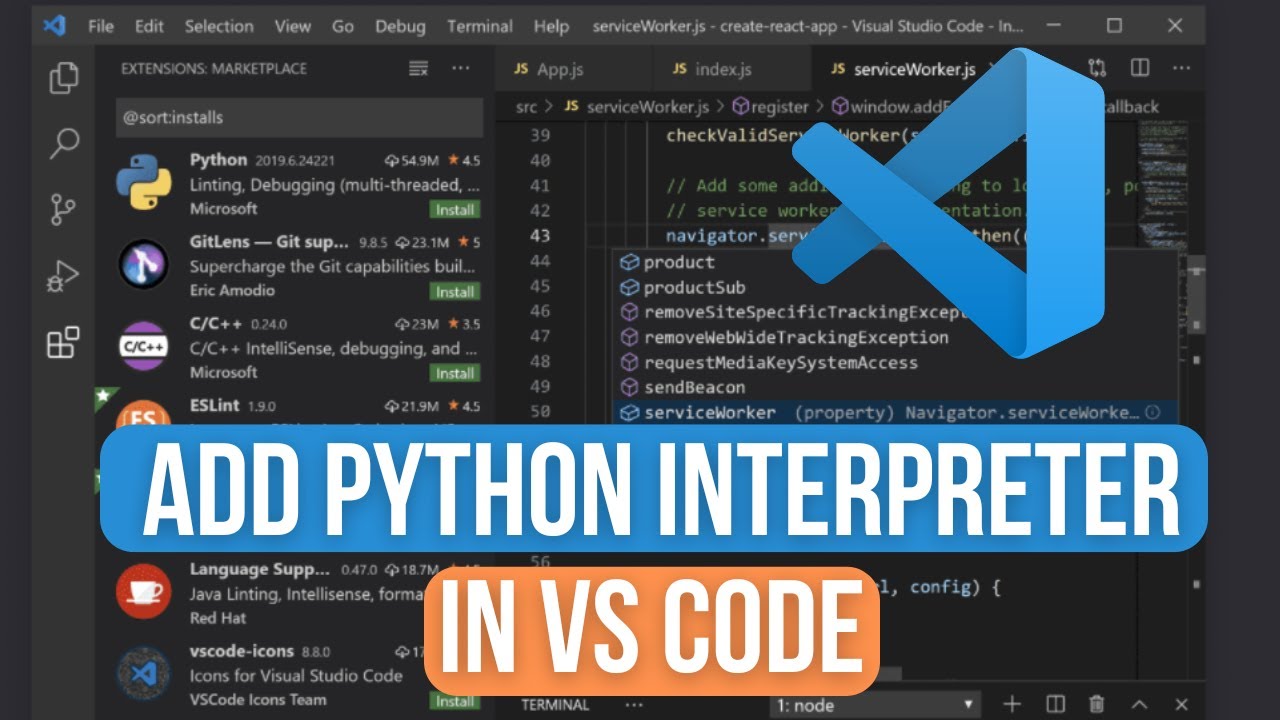Switch to the index.js tab
1280x720 pixels.
(732, 69)
